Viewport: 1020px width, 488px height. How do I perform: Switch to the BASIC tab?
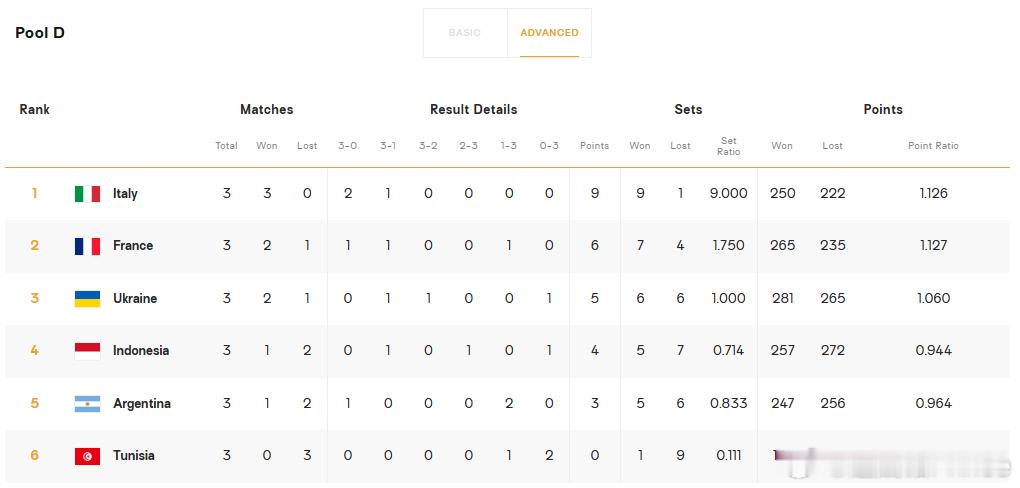[x=464, y=33]
